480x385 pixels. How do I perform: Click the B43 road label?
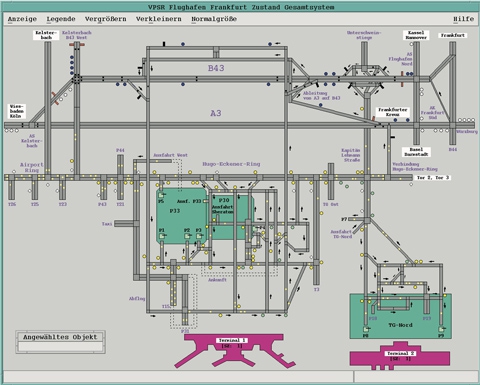tap(216, 68)
